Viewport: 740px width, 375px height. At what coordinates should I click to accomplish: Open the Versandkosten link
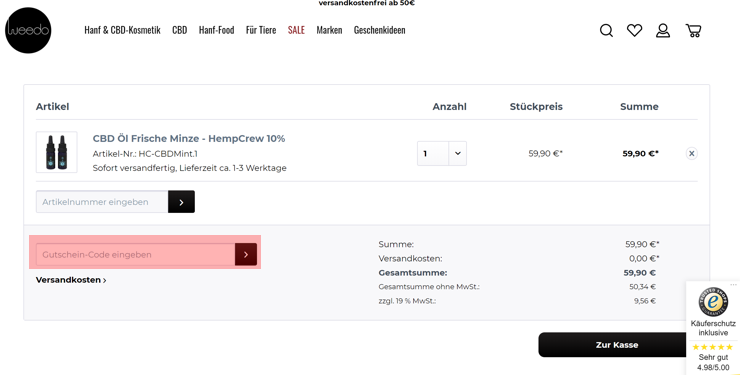pyautogui.click(x=71, y=280)
